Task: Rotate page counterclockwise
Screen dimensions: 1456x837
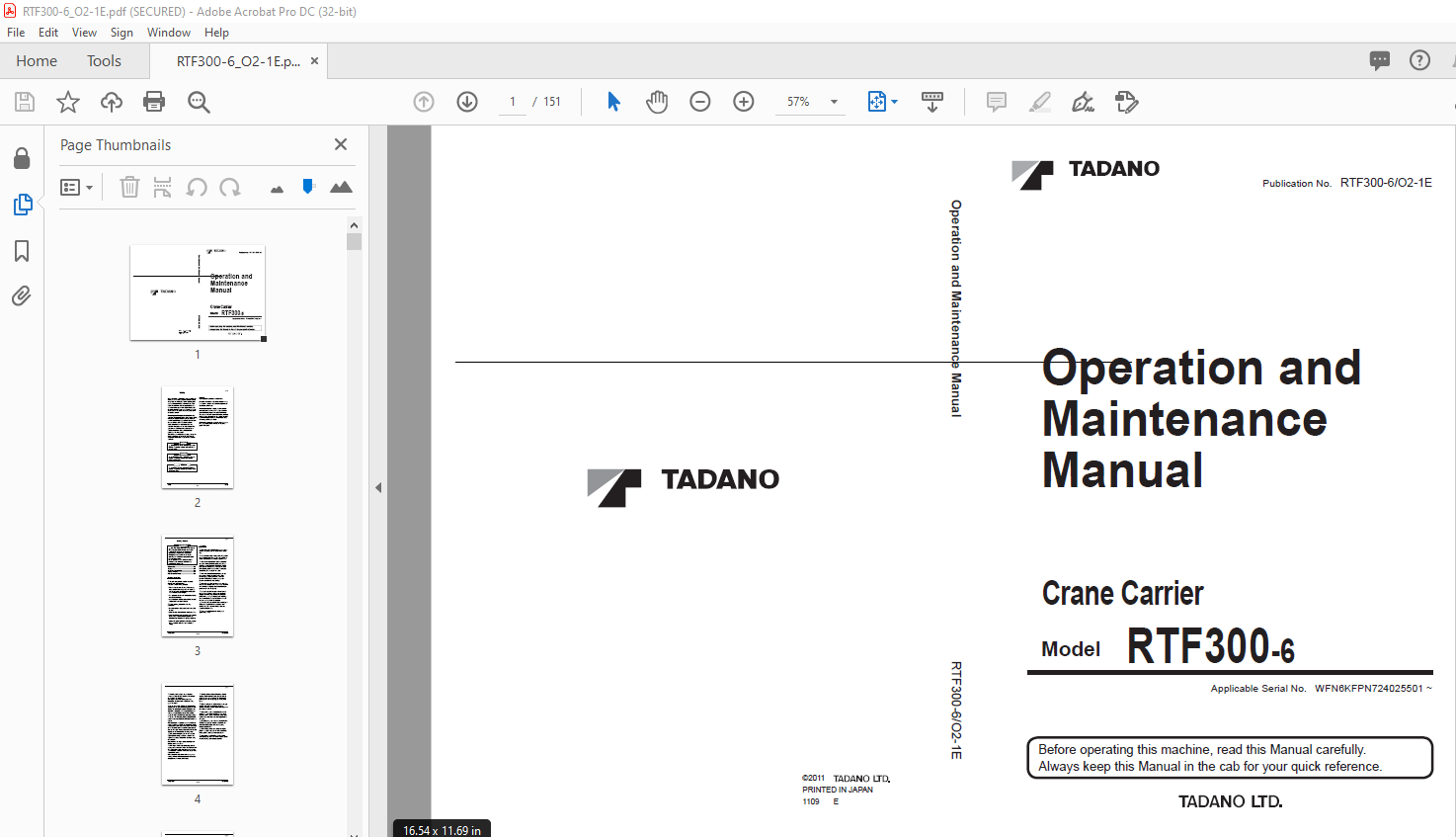Action: click(x=197, y=187)
